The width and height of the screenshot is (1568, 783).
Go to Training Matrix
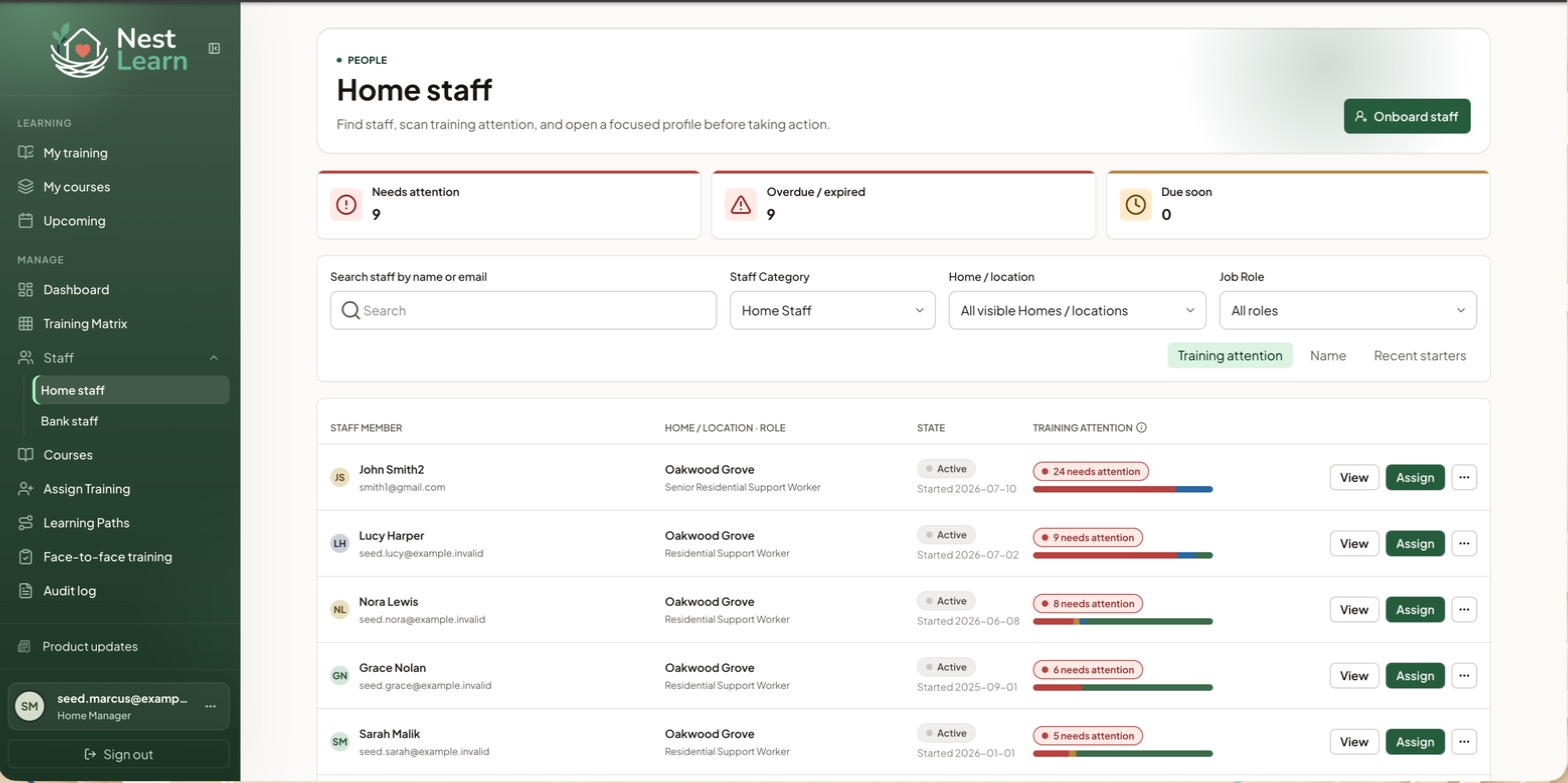pyautogui.click(x=119, y=323)
